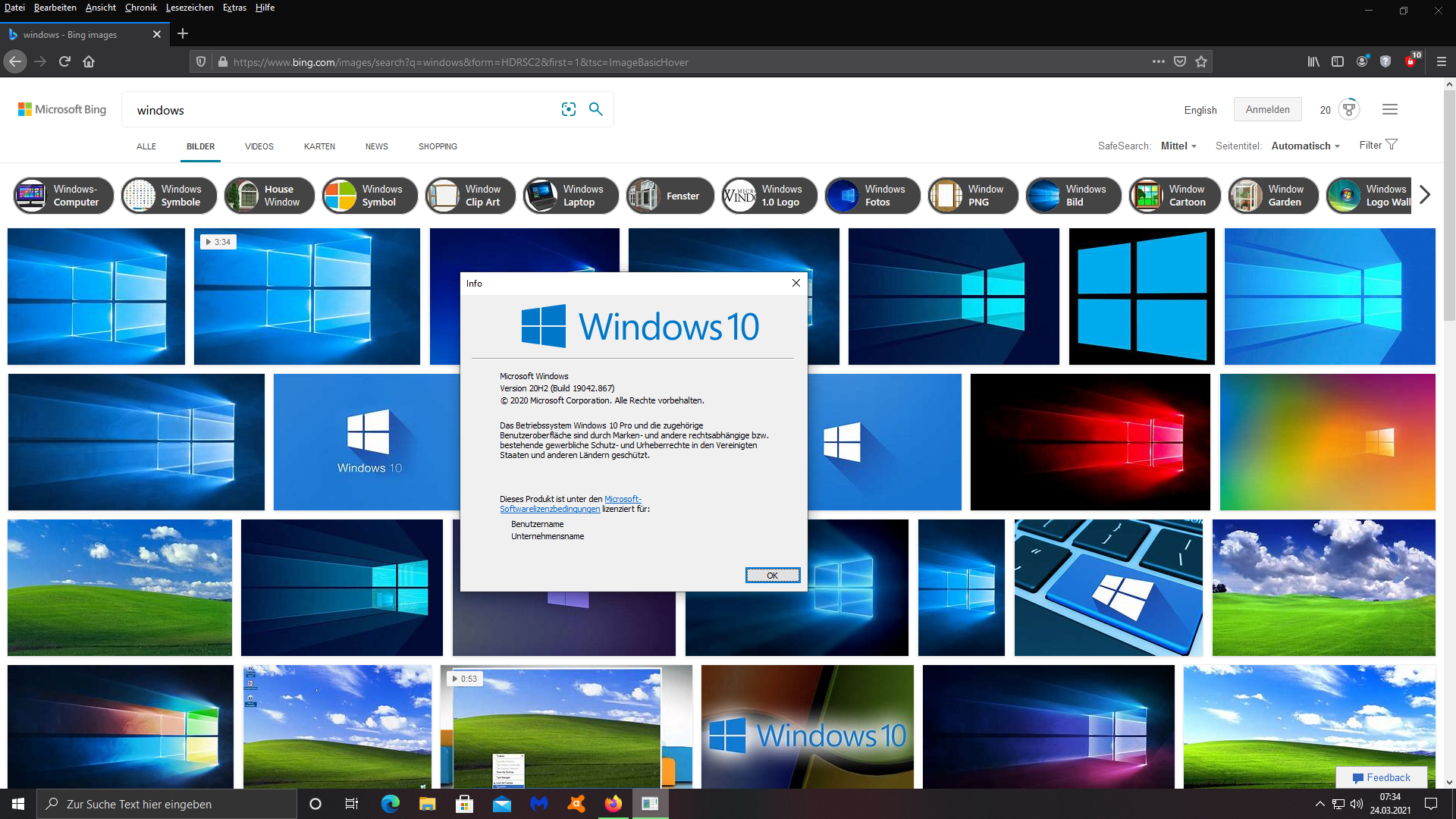
Task: Open the Bing hamburger settings menu
Action: click(1389, 109)
